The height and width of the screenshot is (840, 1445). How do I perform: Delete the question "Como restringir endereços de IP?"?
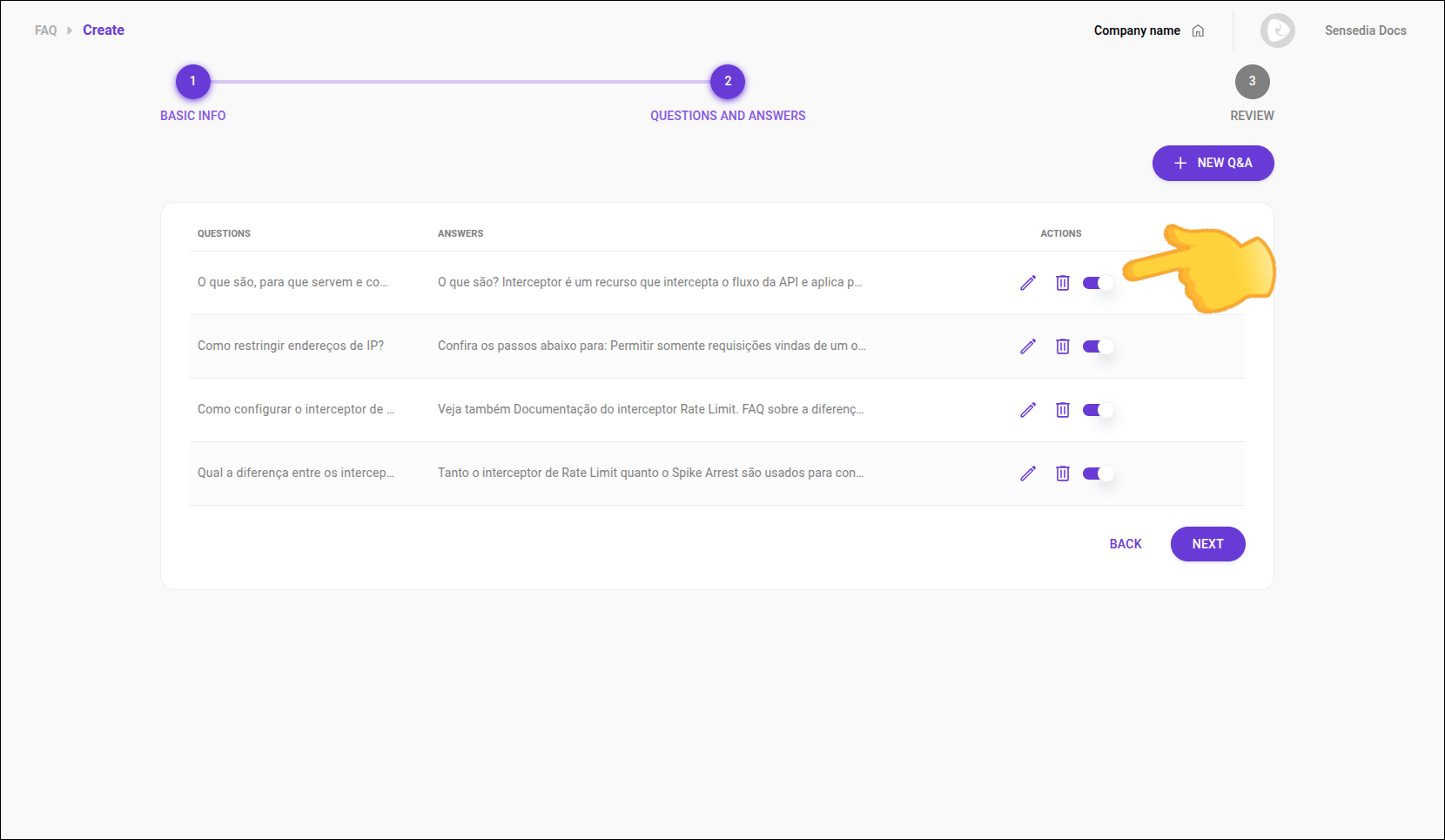pos(1063,346)
